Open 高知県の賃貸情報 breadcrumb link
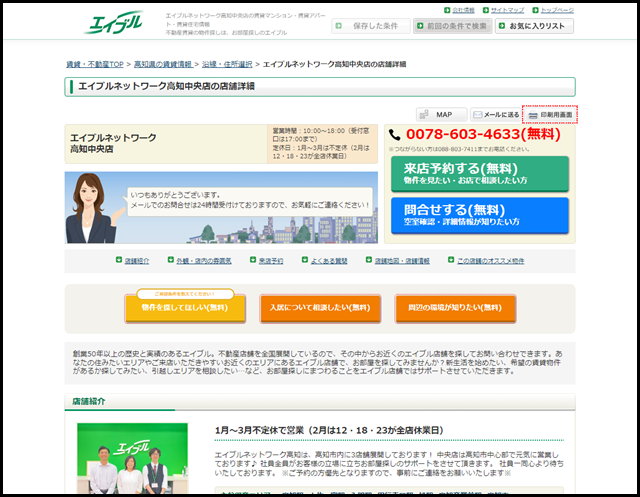The width and height of the screenshot is (640, 497). pyautogui.click(x=163, y=64)
